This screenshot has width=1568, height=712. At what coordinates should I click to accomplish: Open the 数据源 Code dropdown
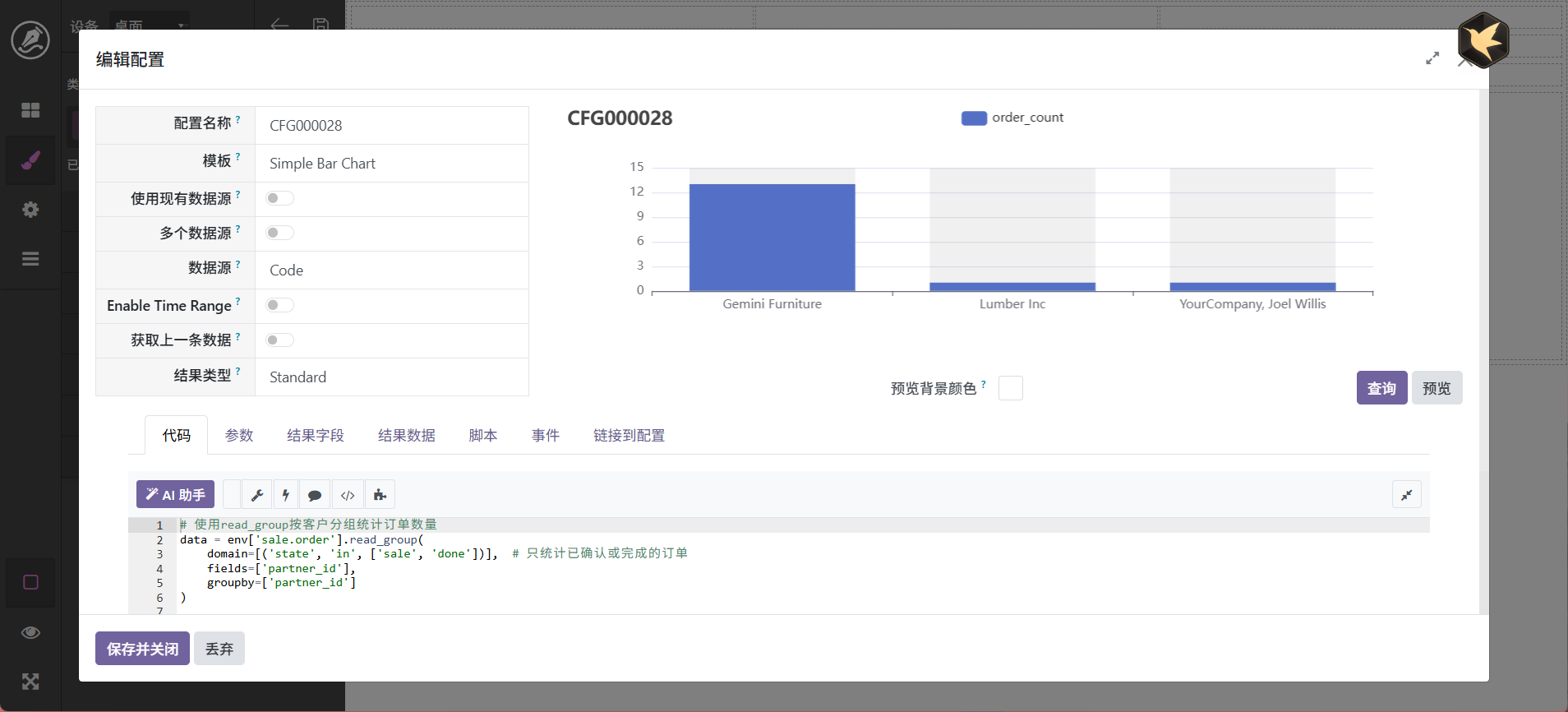click(x=391, y=270)
